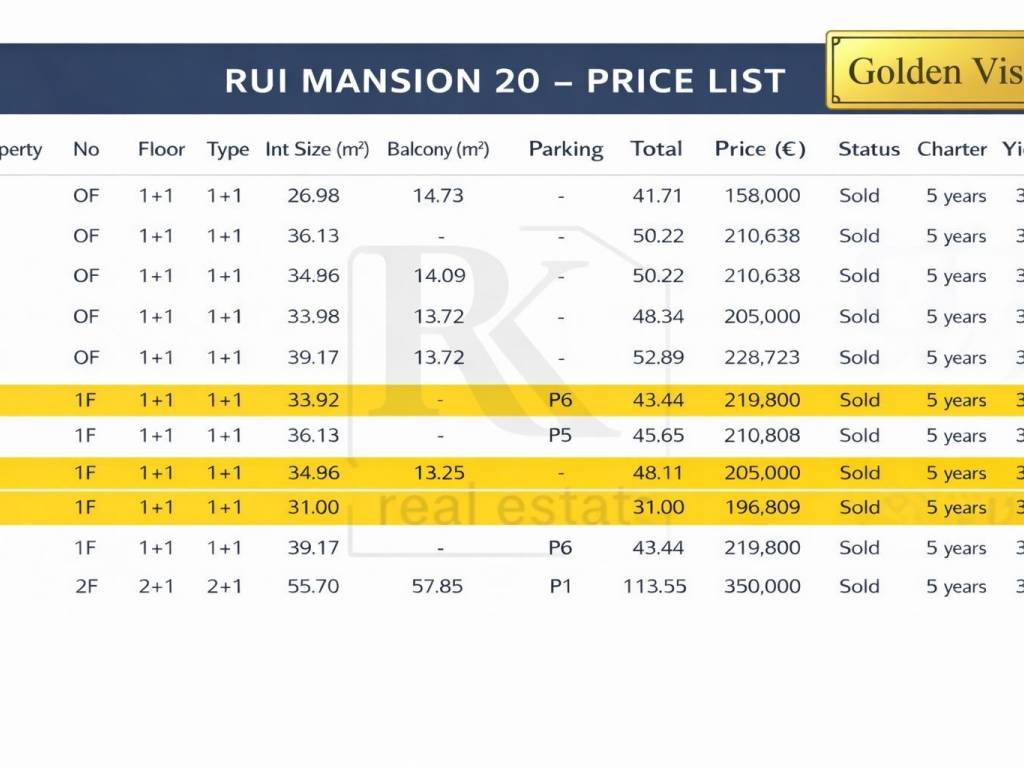Click the Charter column header
This screenshot has height=768, width=1024.
(952, 149)
